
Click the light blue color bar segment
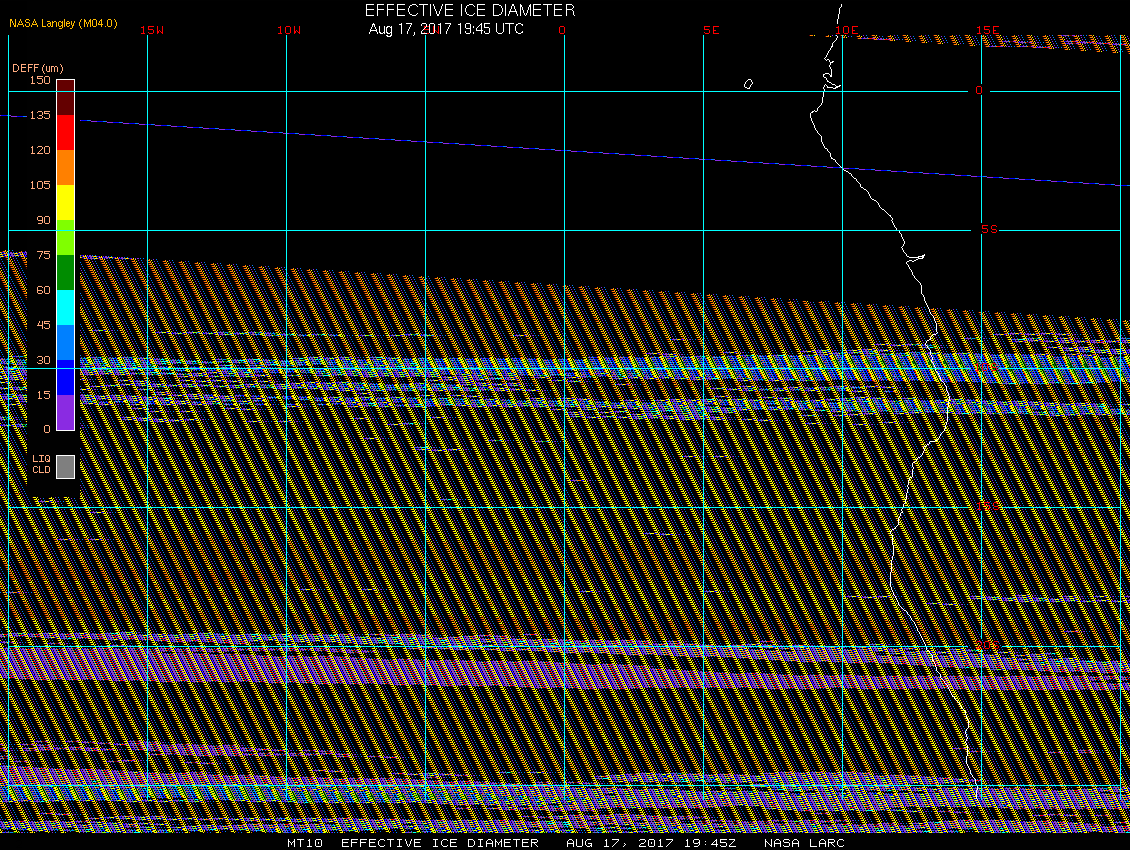(66, 342)
